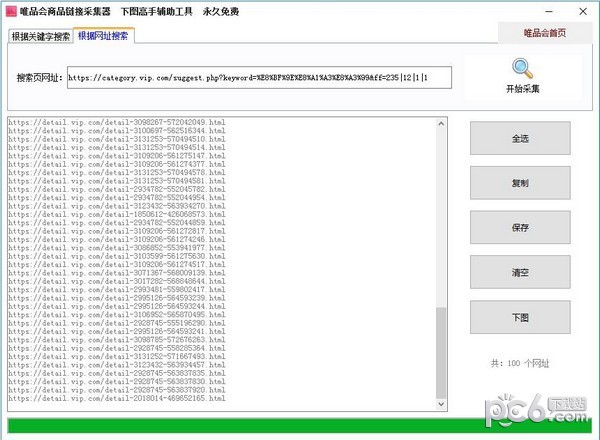Select URL row detail-2928745-563837835.html

click(x=117, y=373)
